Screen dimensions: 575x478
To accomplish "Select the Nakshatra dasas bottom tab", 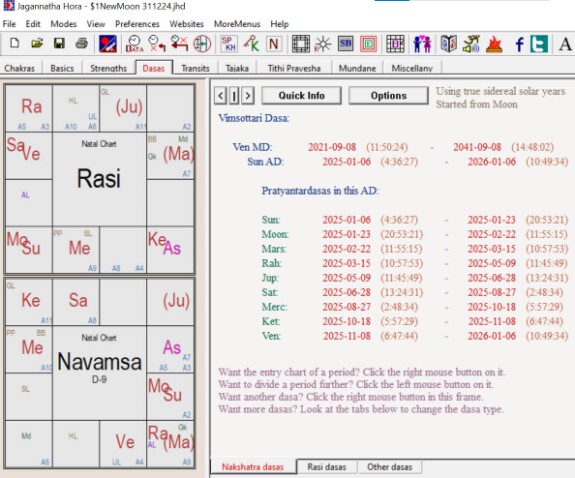I will tap(253, 467).
